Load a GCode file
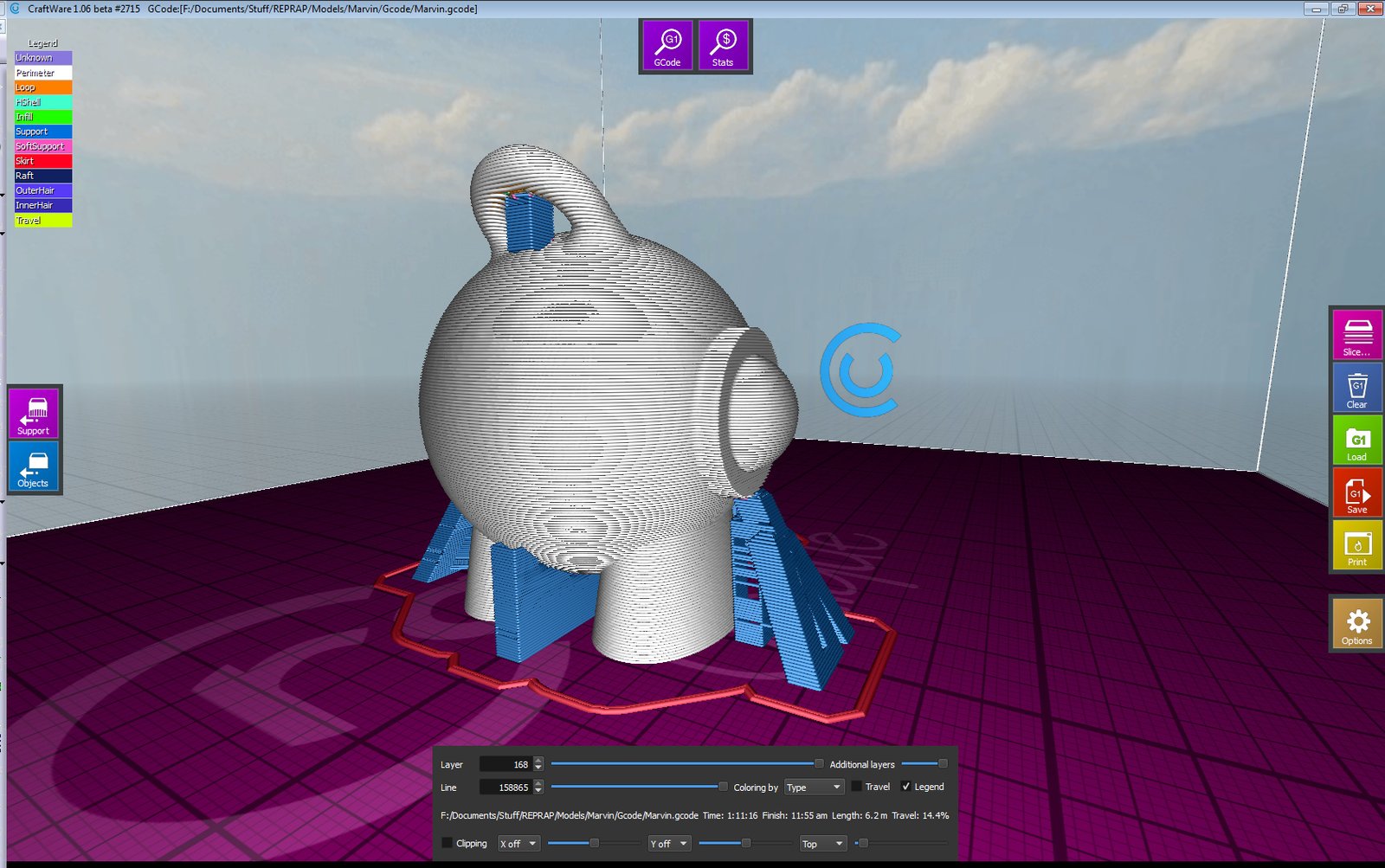1385x868 pixels. tap(1356, 440)
